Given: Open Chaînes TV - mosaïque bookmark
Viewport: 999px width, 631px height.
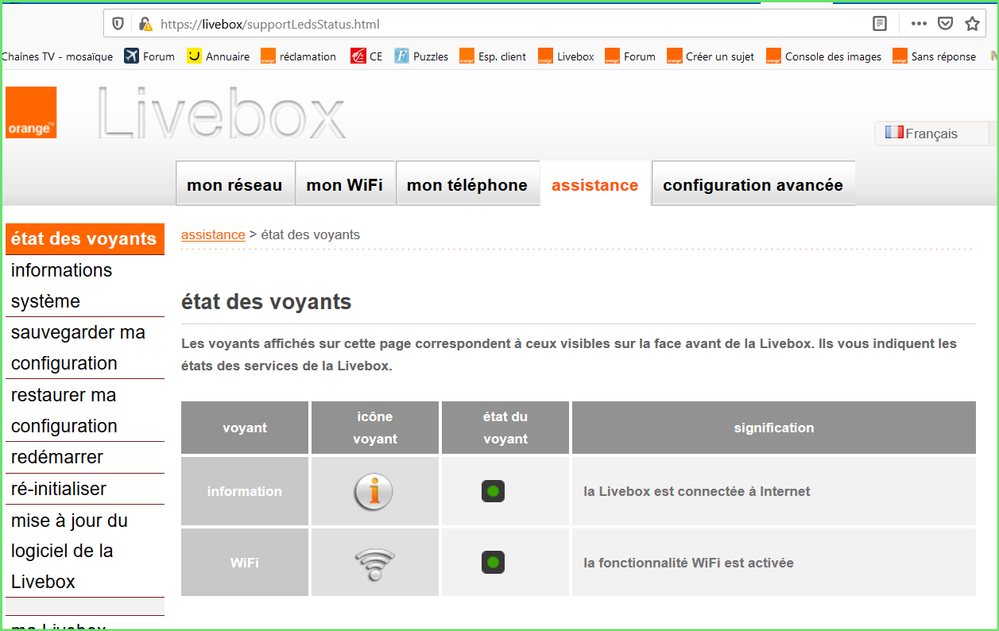Looking at the screenshot, I should click(57, 56).
